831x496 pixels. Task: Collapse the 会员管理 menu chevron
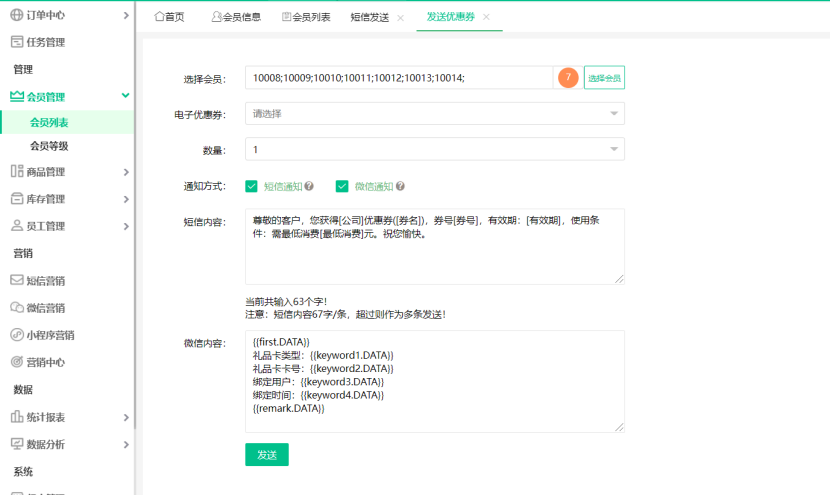(126, 95)
